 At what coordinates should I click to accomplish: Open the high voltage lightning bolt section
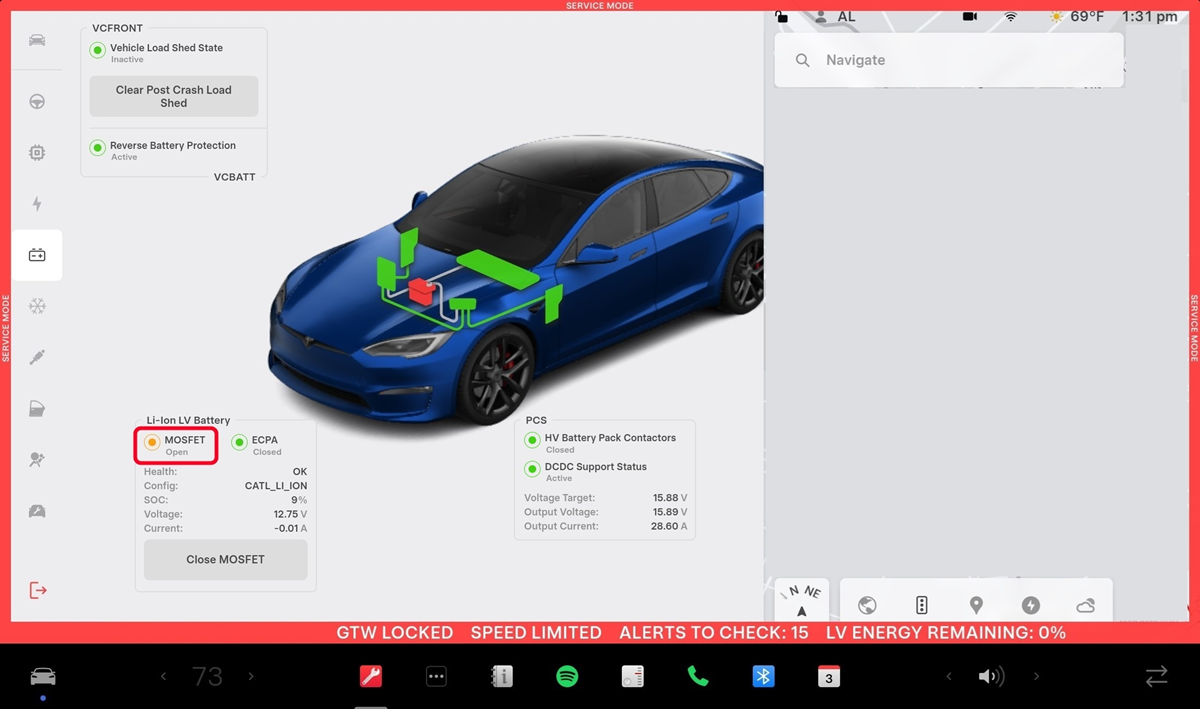click(x=37, y=204)
